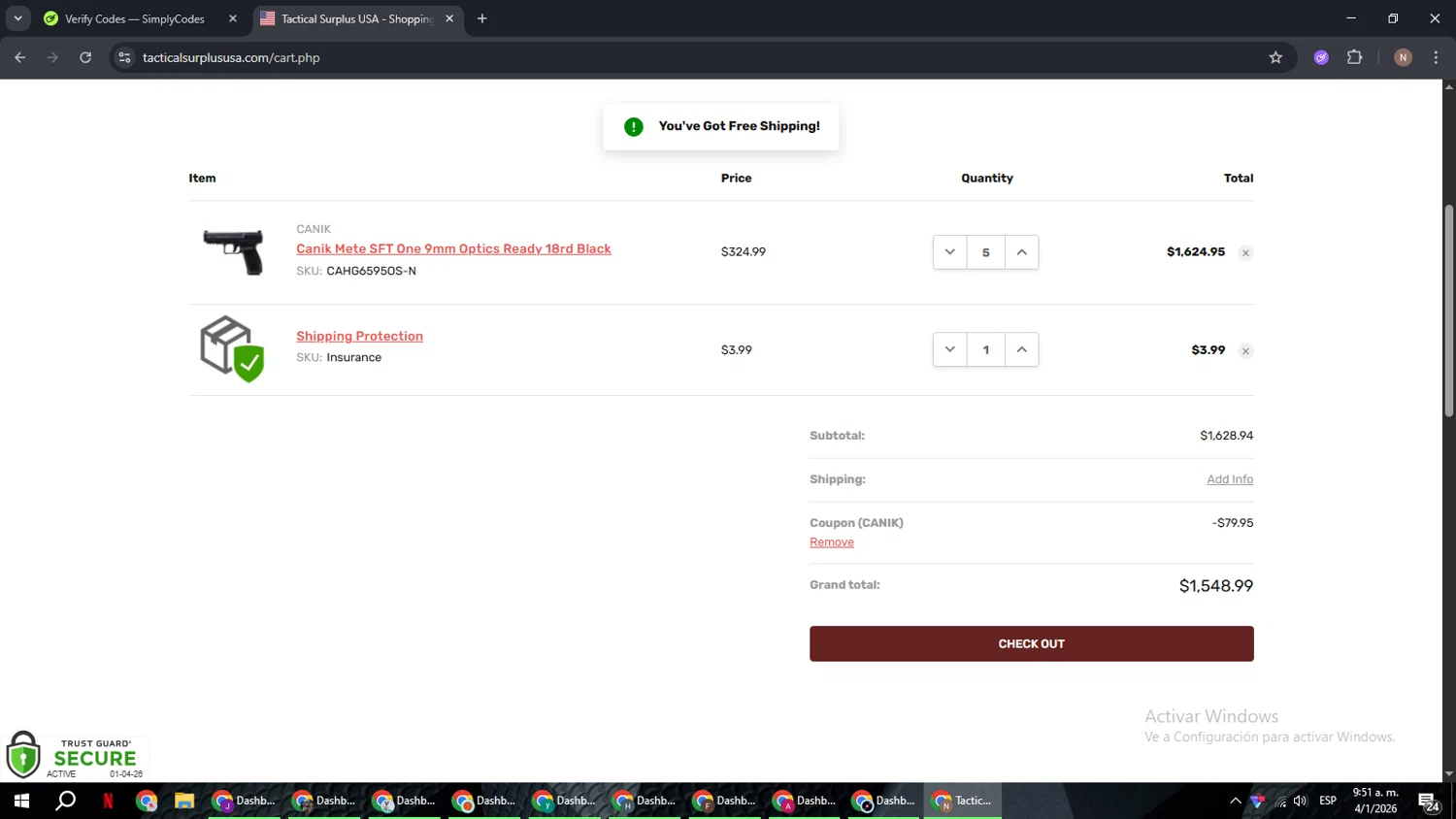Increase Canik pistol quantity
The width and height of the screenshot is (1456, 819).
pos(1021,252)
